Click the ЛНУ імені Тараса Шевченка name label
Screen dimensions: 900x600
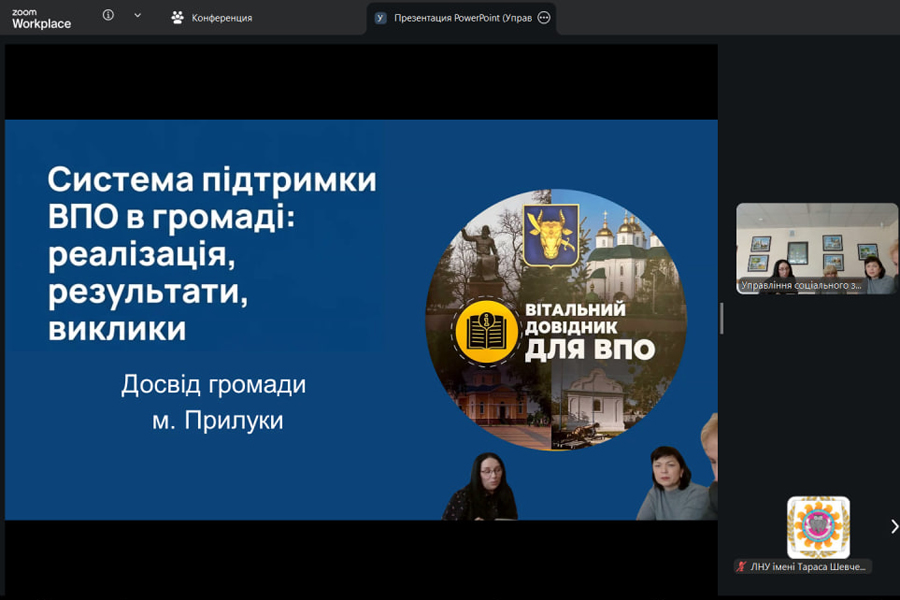pos(810,567)
